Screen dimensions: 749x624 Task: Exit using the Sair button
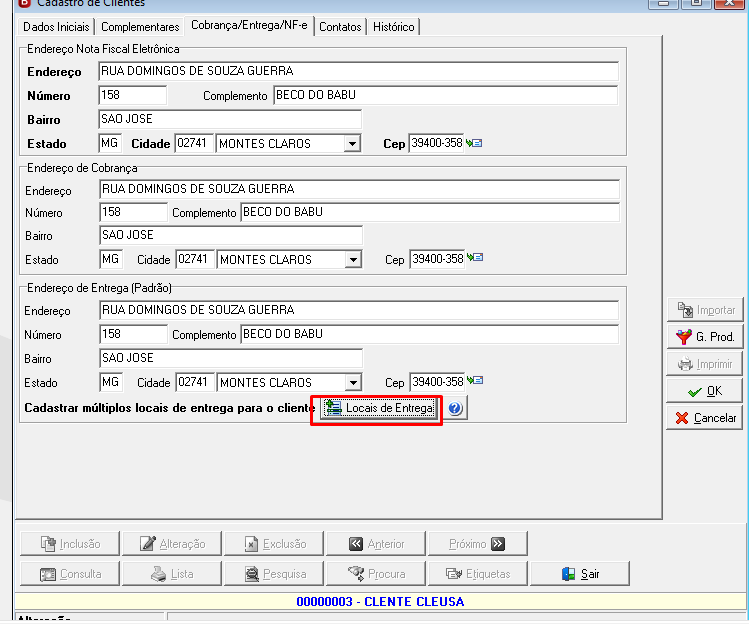tap(580, 574)
